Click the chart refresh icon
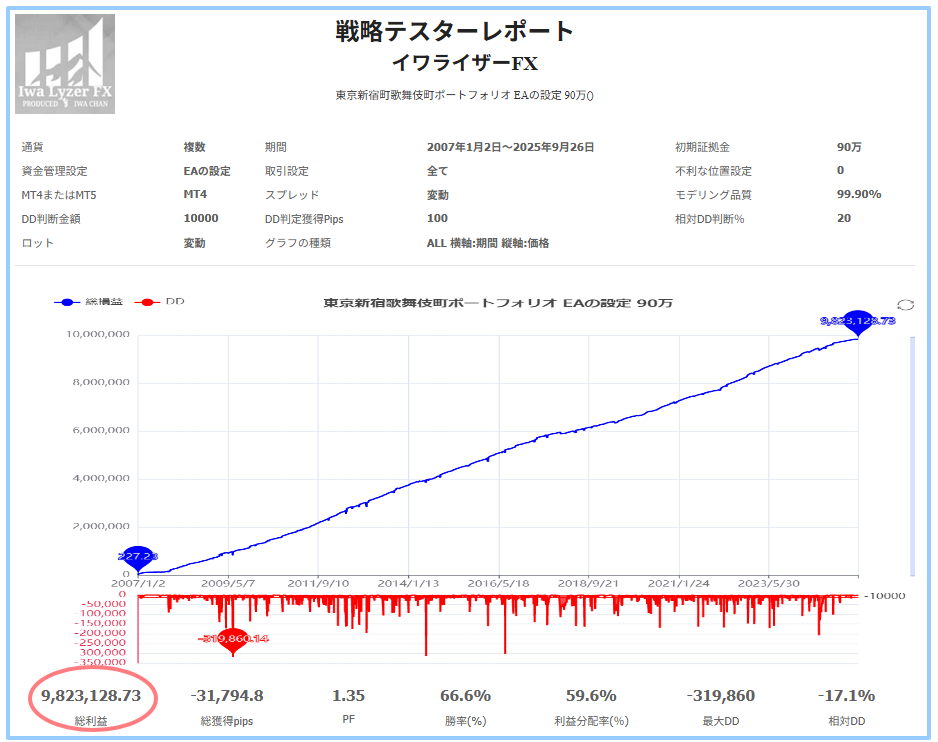 [x=907, y=305]
